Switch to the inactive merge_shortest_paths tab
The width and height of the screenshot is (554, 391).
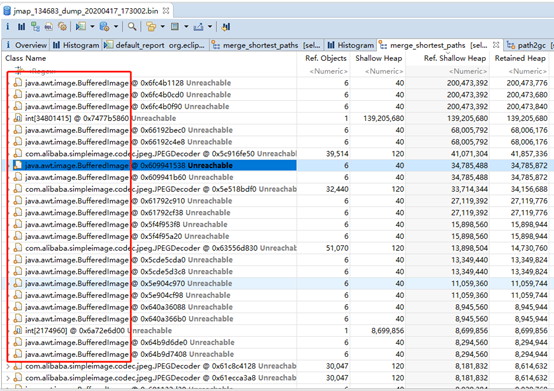click(x=266, y=45)
